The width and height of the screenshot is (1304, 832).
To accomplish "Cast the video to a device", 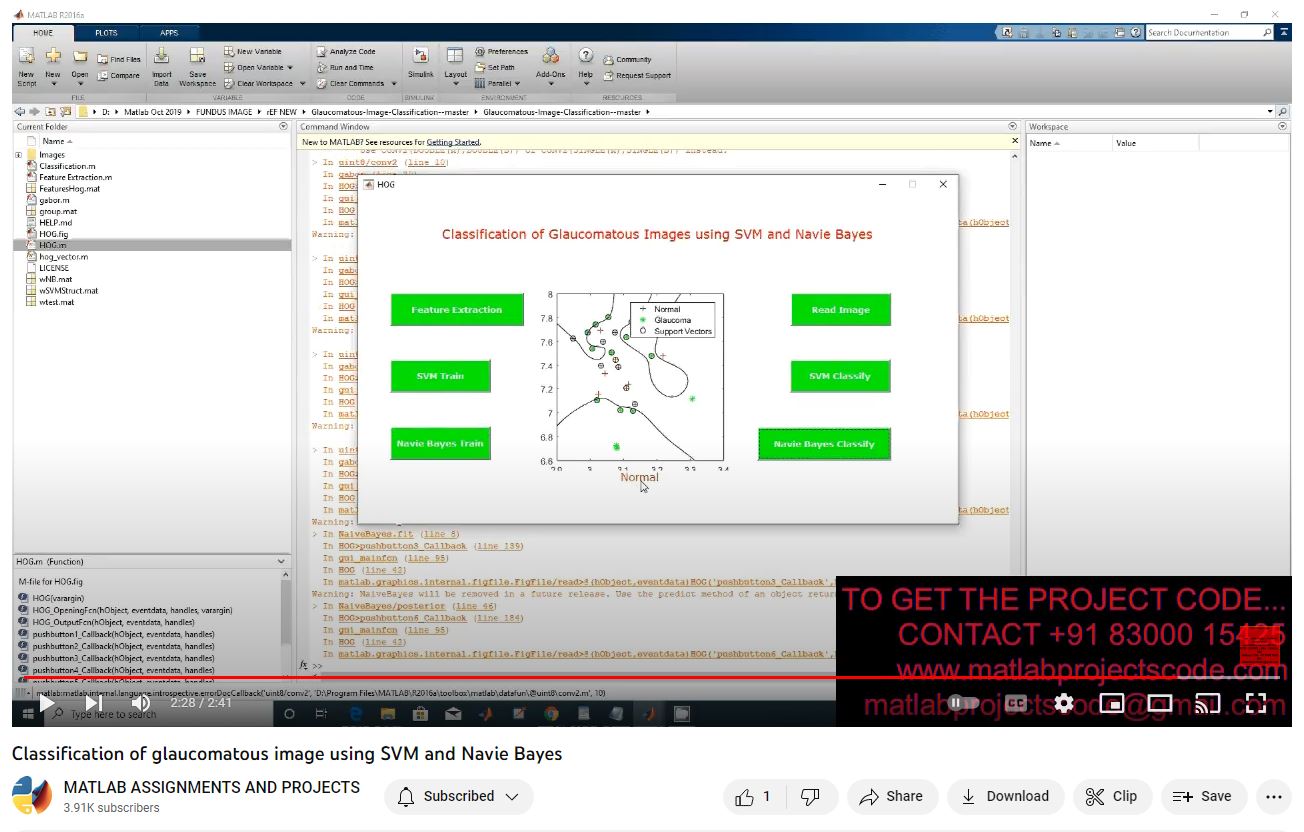I will point(1208,703).
